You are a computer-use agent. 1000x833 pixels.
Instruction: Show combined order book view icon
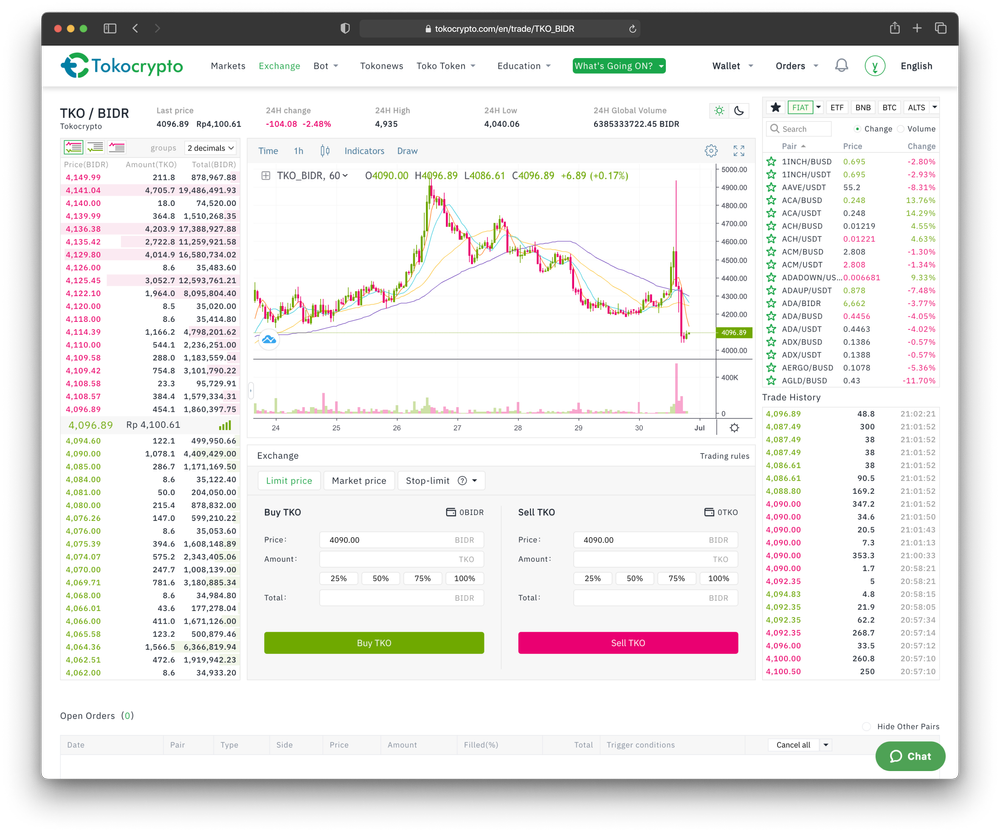[73, 147]
